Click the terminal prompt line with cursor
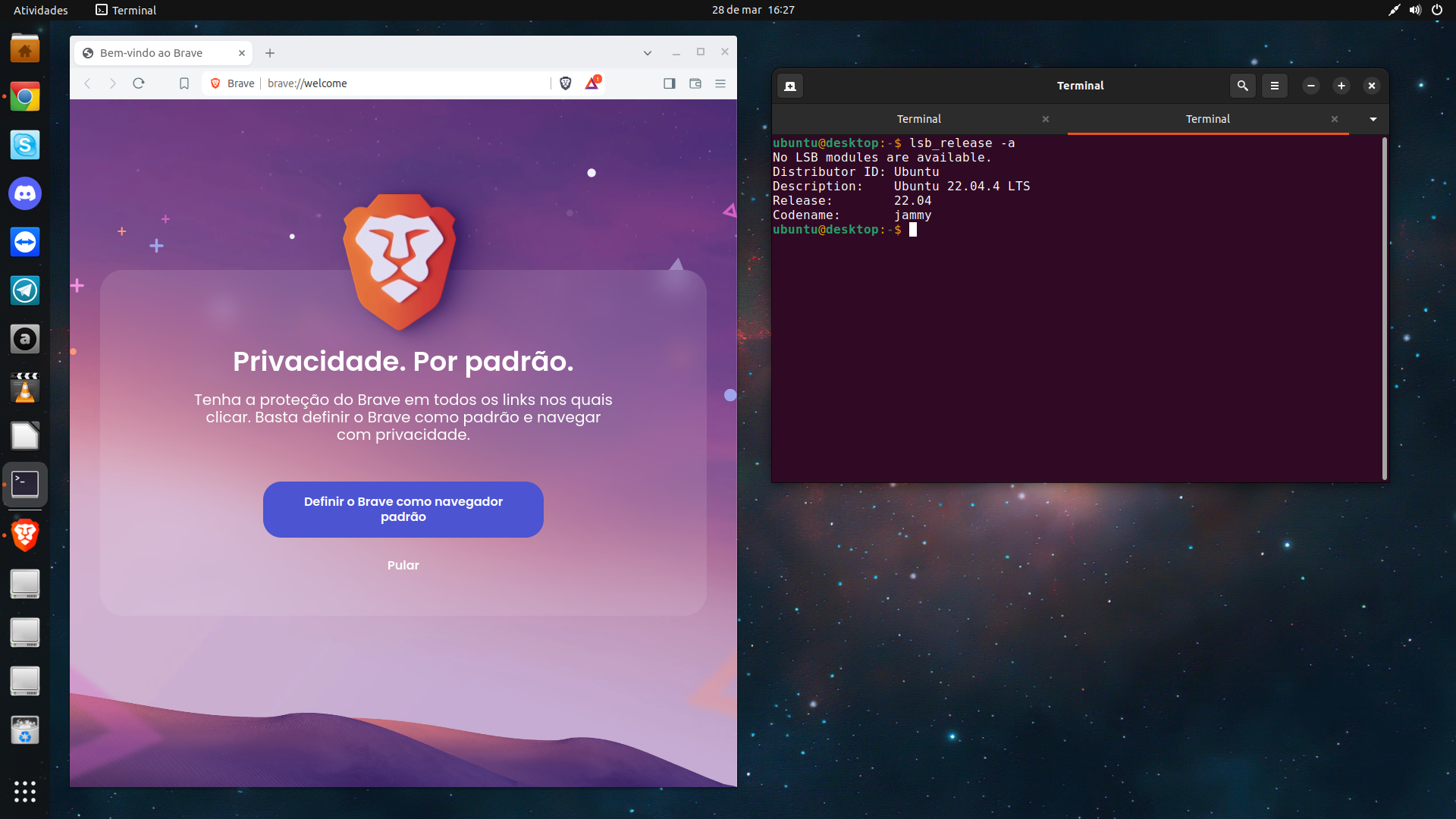The height and width of the screenshot is (819, 1456). pyautogui.click(x=845, y=230)
